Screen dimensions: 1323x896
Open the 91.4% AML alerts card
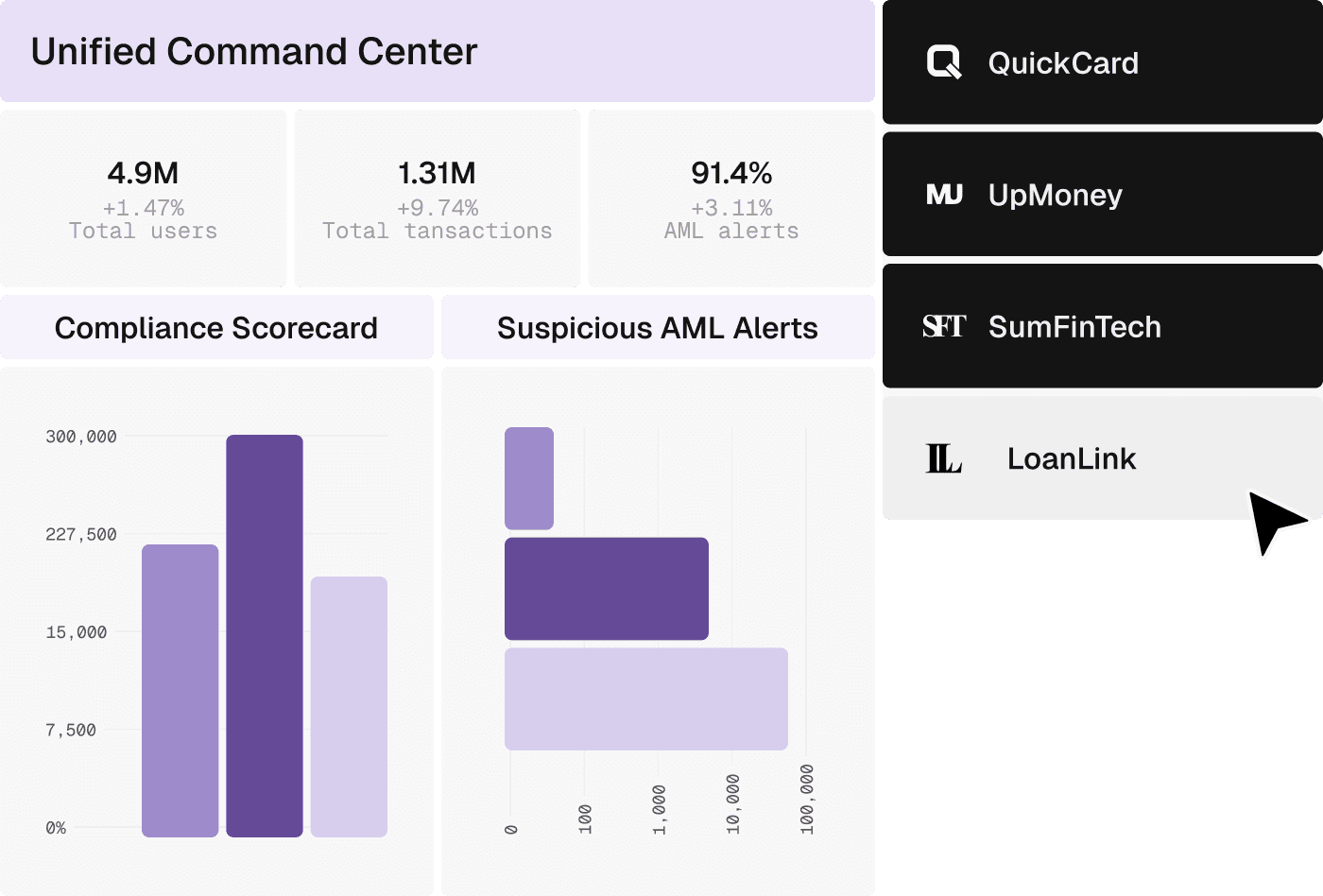pos(731,198)
